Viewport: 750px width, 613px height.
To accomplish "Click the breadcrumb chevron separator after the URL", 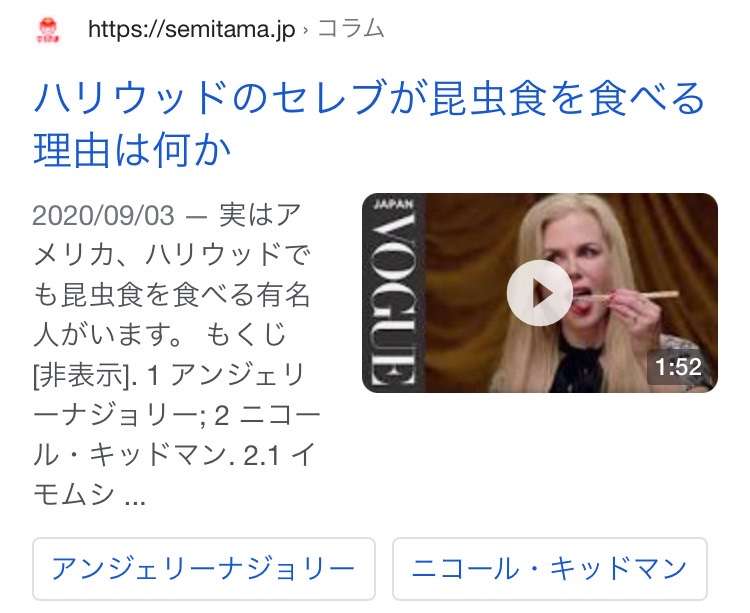I will pyautogui.click(x=306, y=31).
